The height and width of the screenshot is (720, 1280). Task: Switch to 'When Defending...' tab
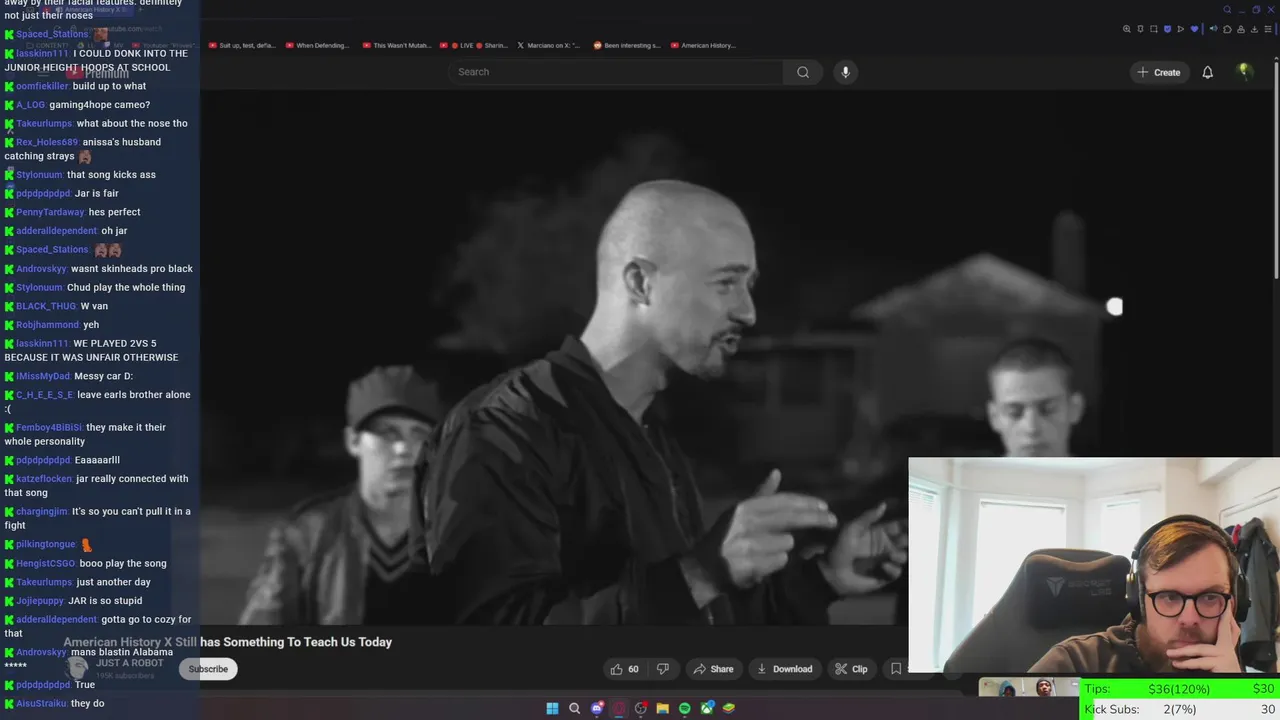[x=318, y=45]
